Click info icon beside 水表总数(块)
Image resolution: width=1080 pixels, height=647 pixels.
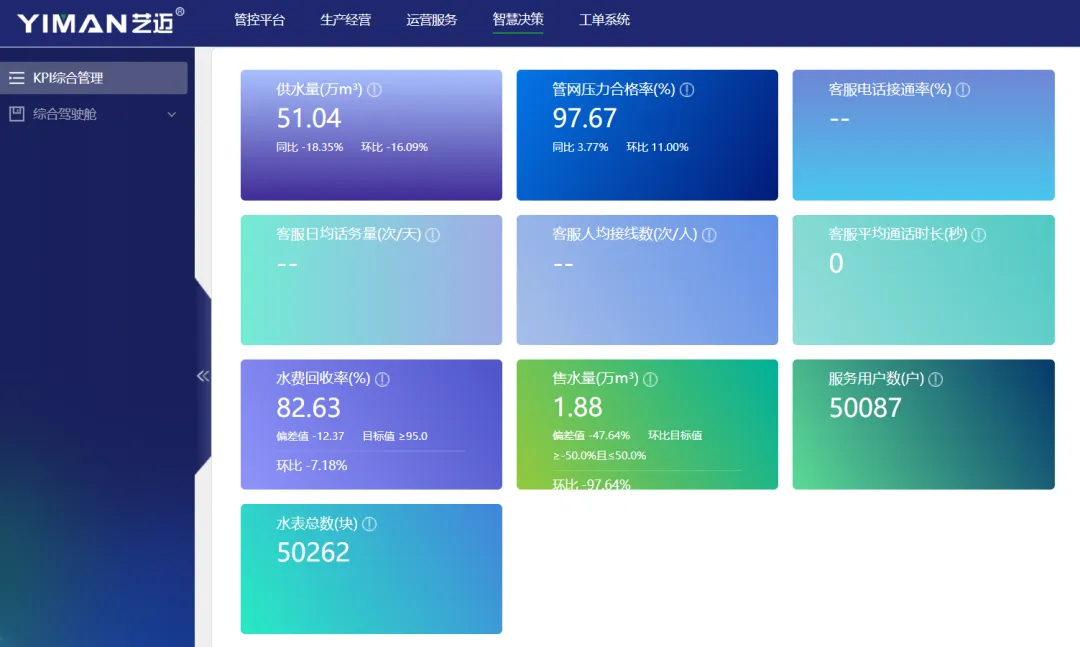369,524
